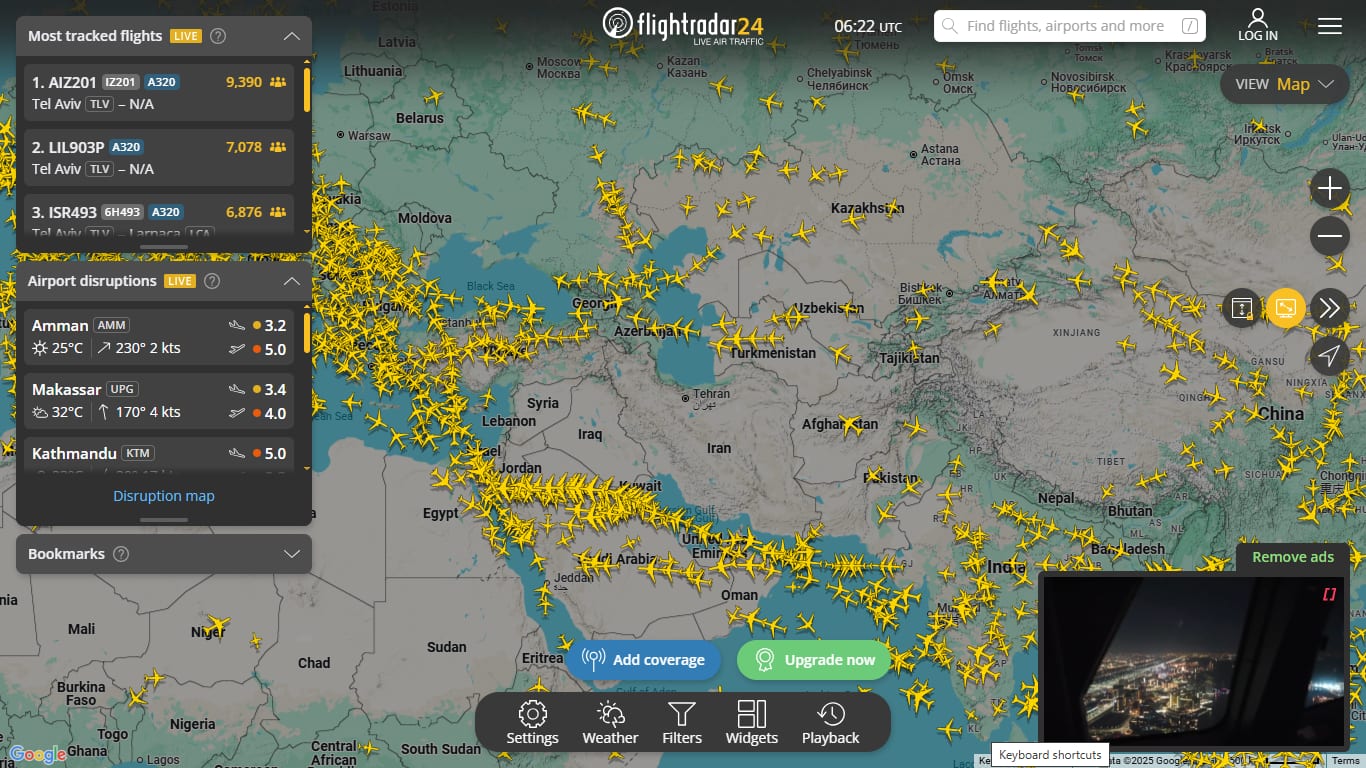Select the Settings icon in bottom toolbar
The width and height of the screenshot is (1366, 768).
point(531,722)
